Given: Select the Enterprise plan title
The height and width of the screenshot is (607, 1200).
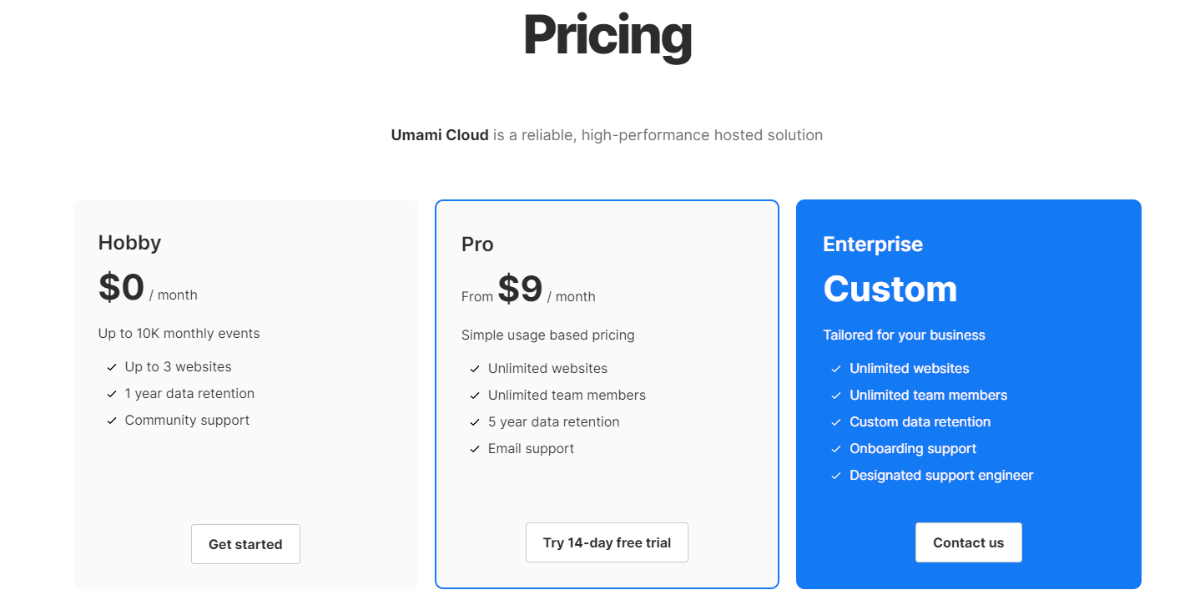Looking at the screenshot, I should click(x=872, y=244).
